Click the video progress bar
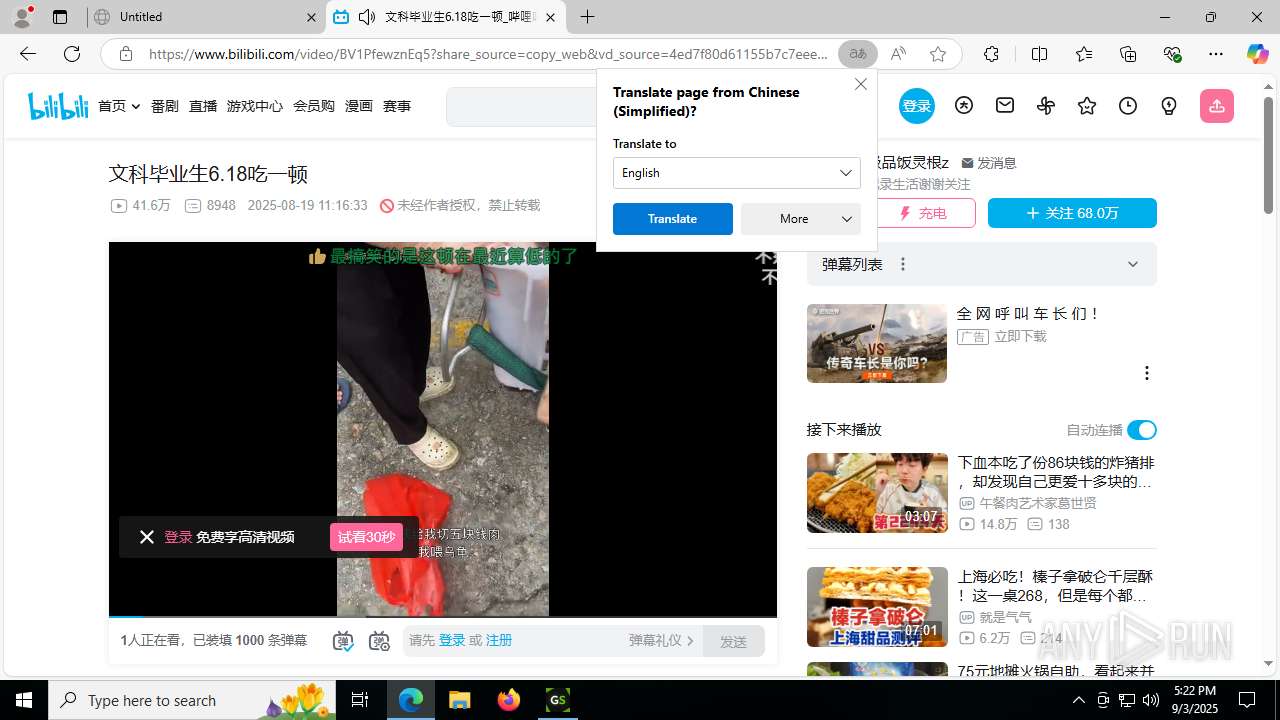Screen dimensions: 1280x720 tap(443, 616)
